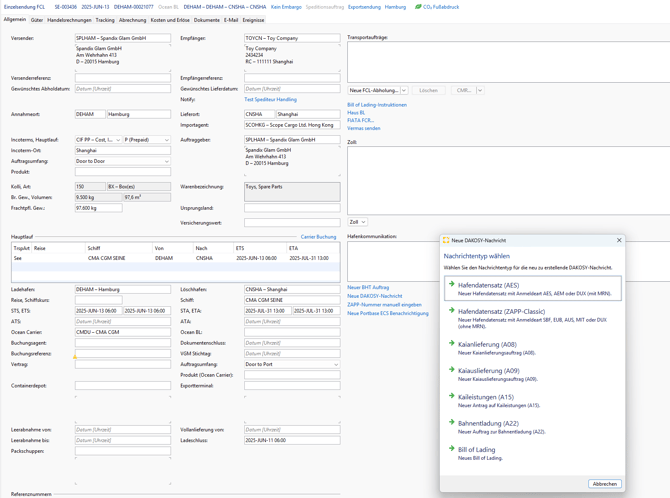Click the Neue DAKOSY-Nachricht dialog title icon

tap(446, 240)
